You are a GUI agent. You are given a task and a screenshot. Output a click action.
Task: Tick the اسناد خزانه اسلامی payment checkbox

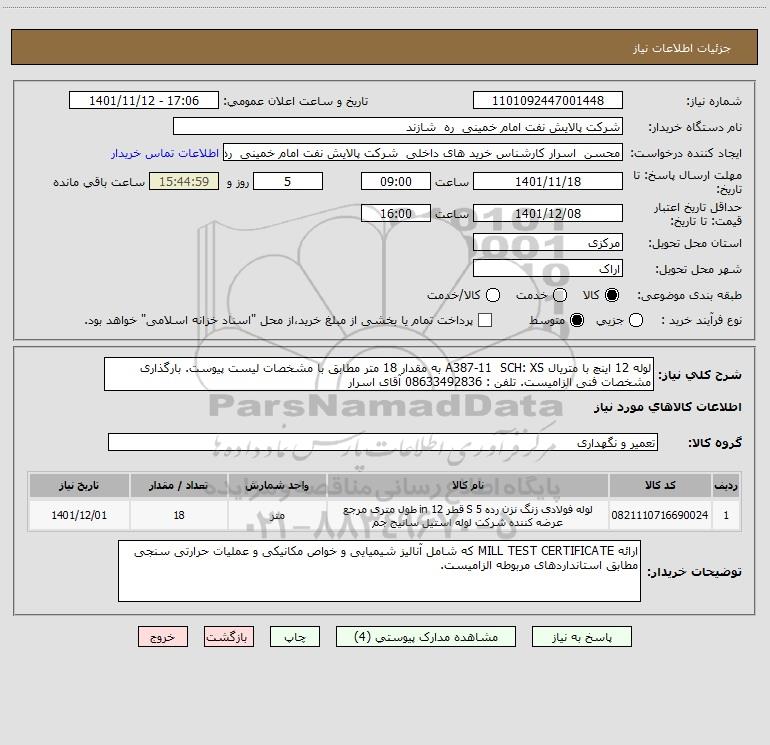coord(485,320)
